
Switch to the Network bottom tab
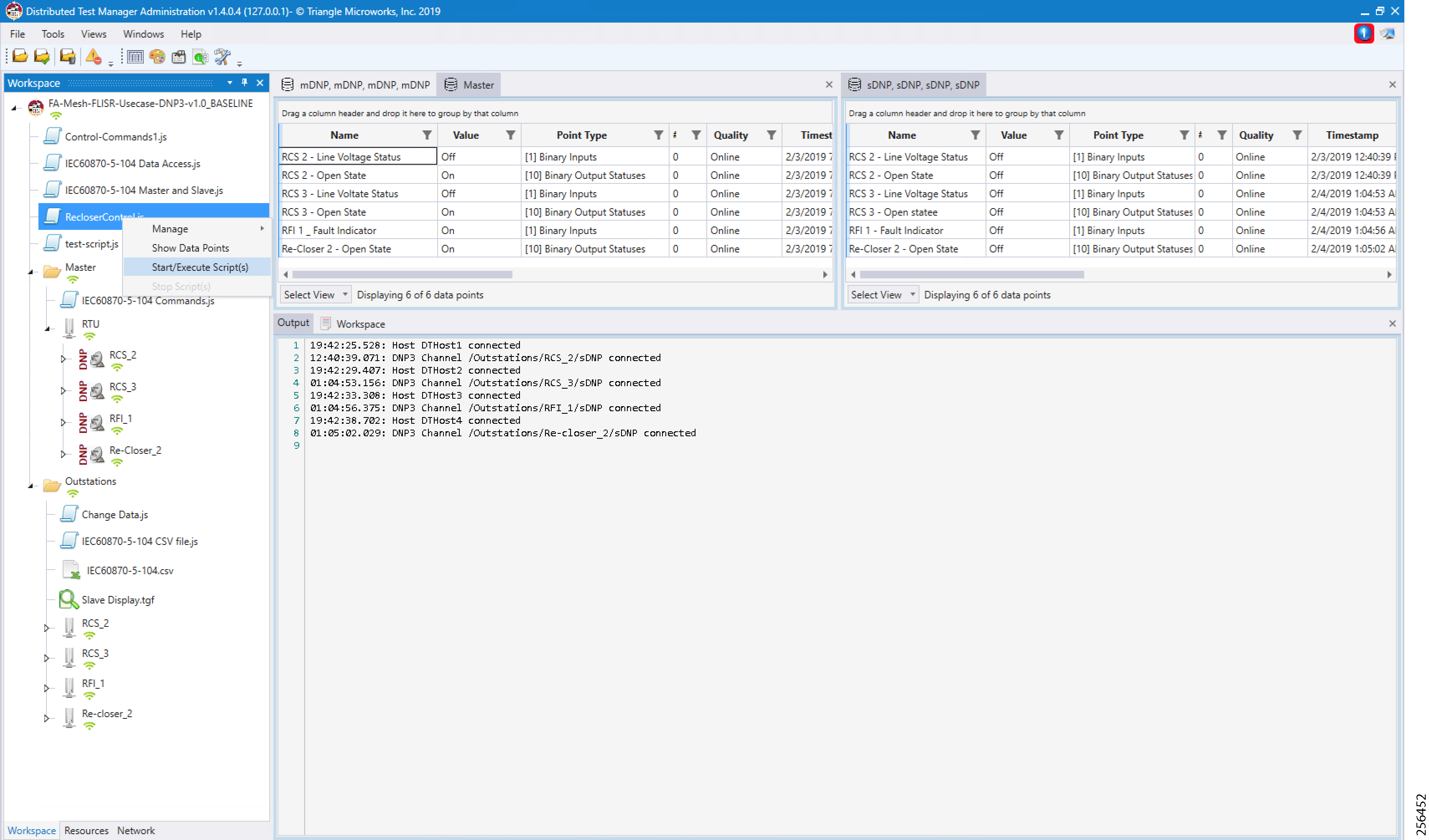point(136,830)
